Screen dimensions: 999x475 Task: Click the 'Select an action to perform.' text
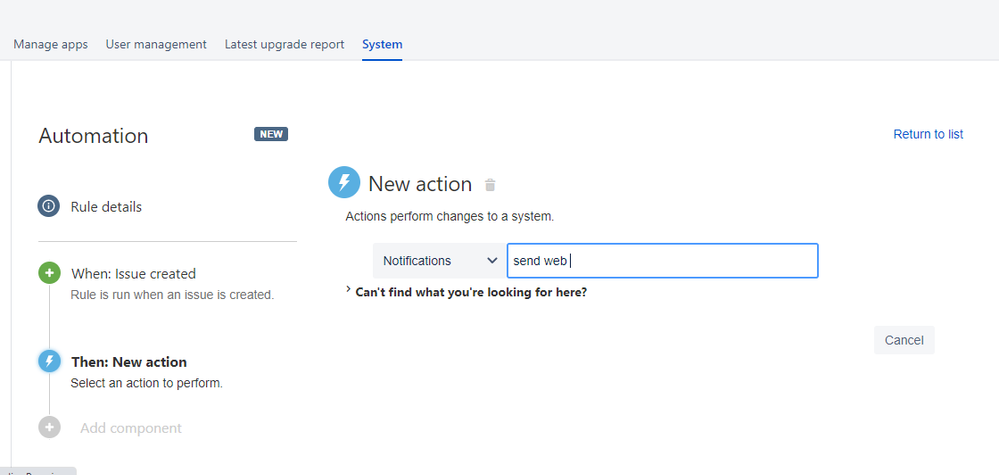[x=147, y=383]
